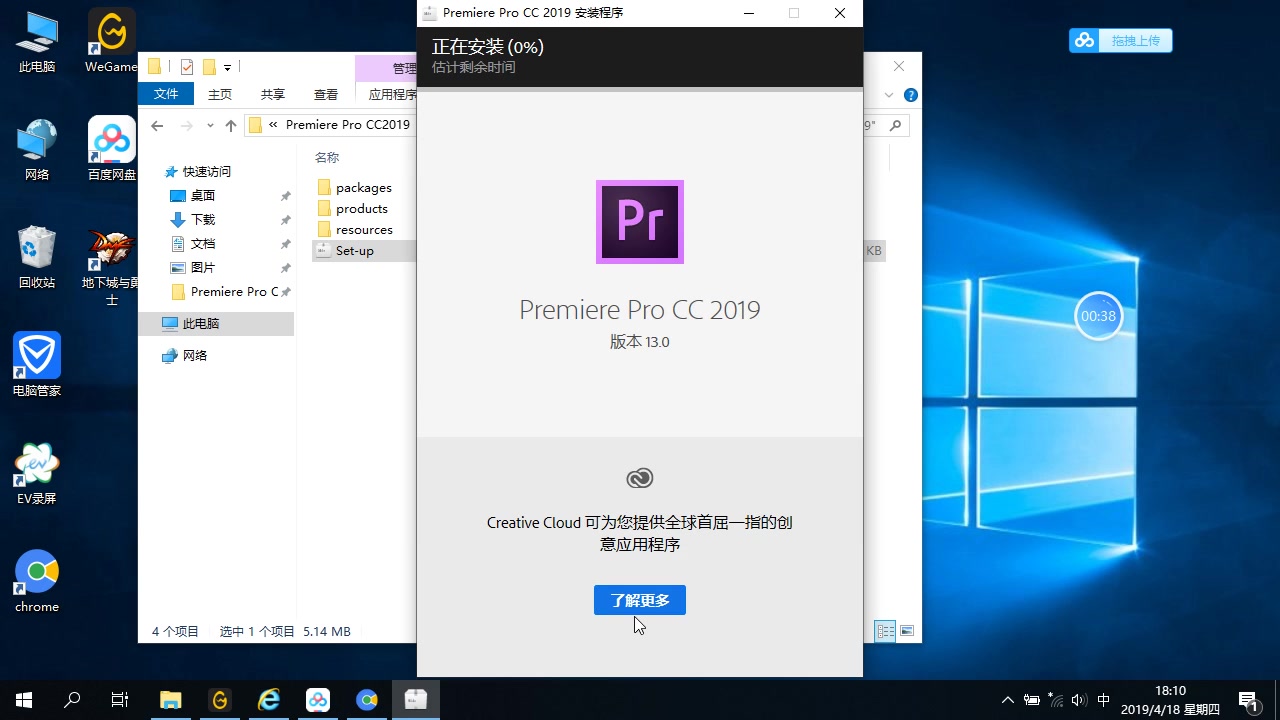Open 百度网盘 from taskbar

(x=318, y=700)
